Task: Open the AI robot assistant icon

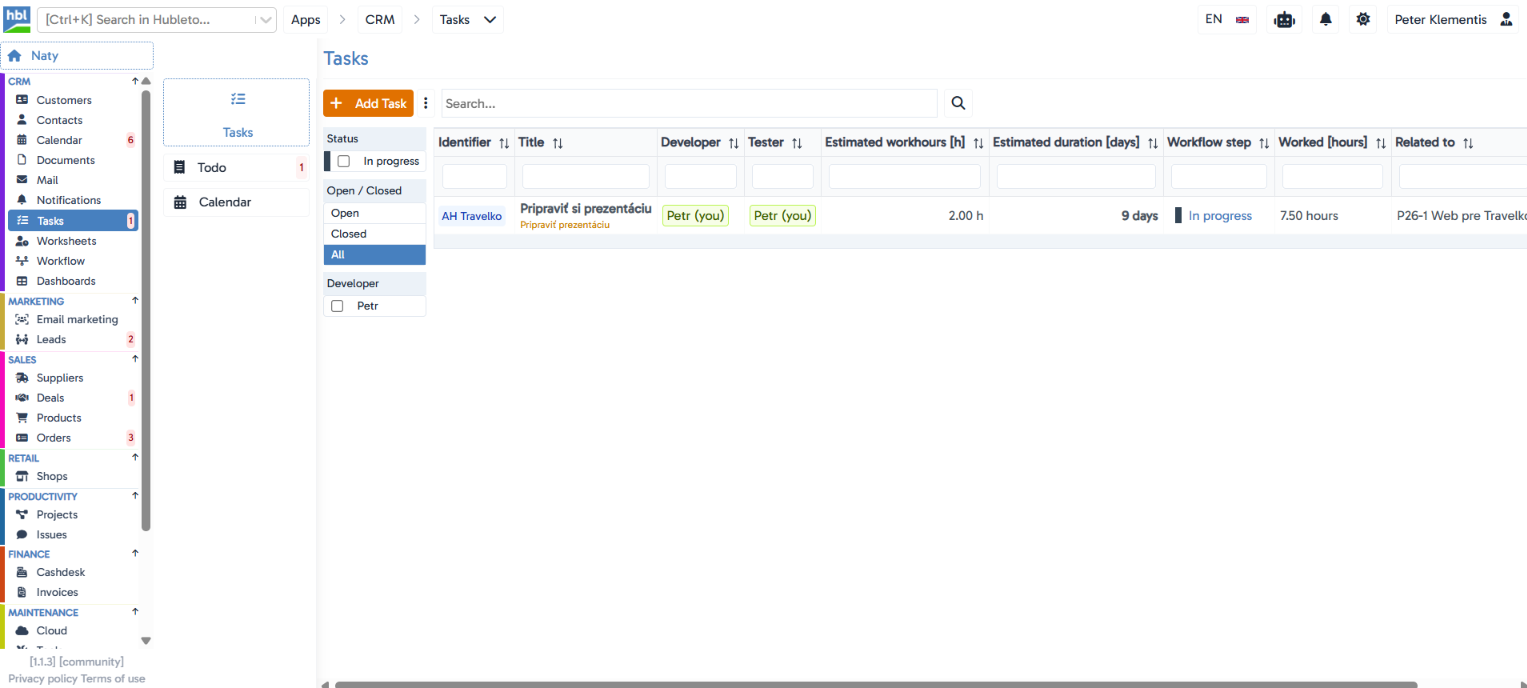Action: [1284, 19]
